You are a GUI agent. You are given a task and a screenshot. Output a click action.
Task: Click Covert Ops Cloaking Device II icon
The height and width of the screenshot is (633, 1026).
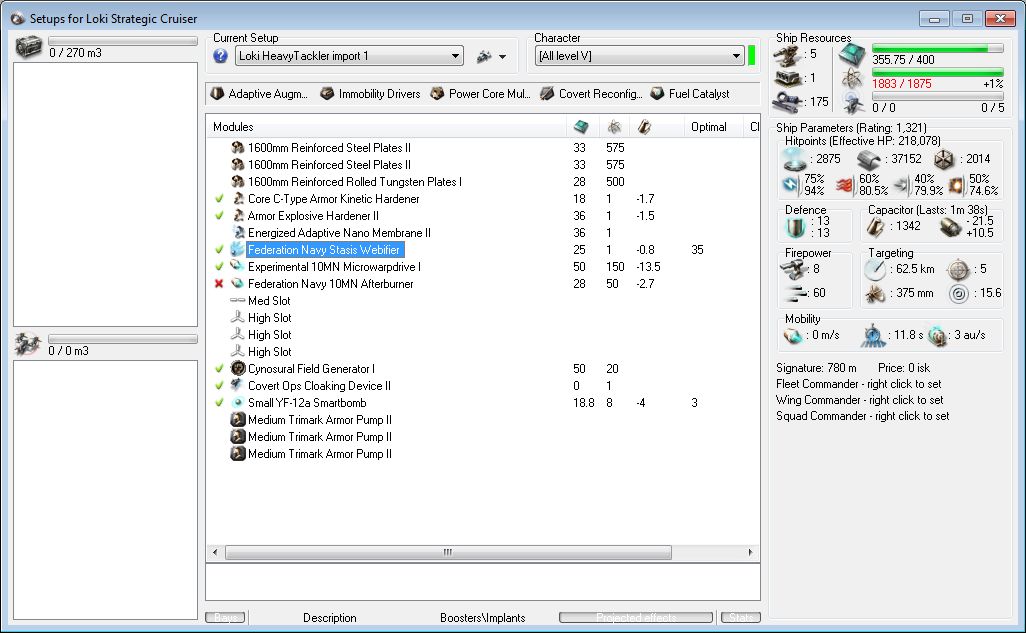pyautogui.click(x=238, y=386)
